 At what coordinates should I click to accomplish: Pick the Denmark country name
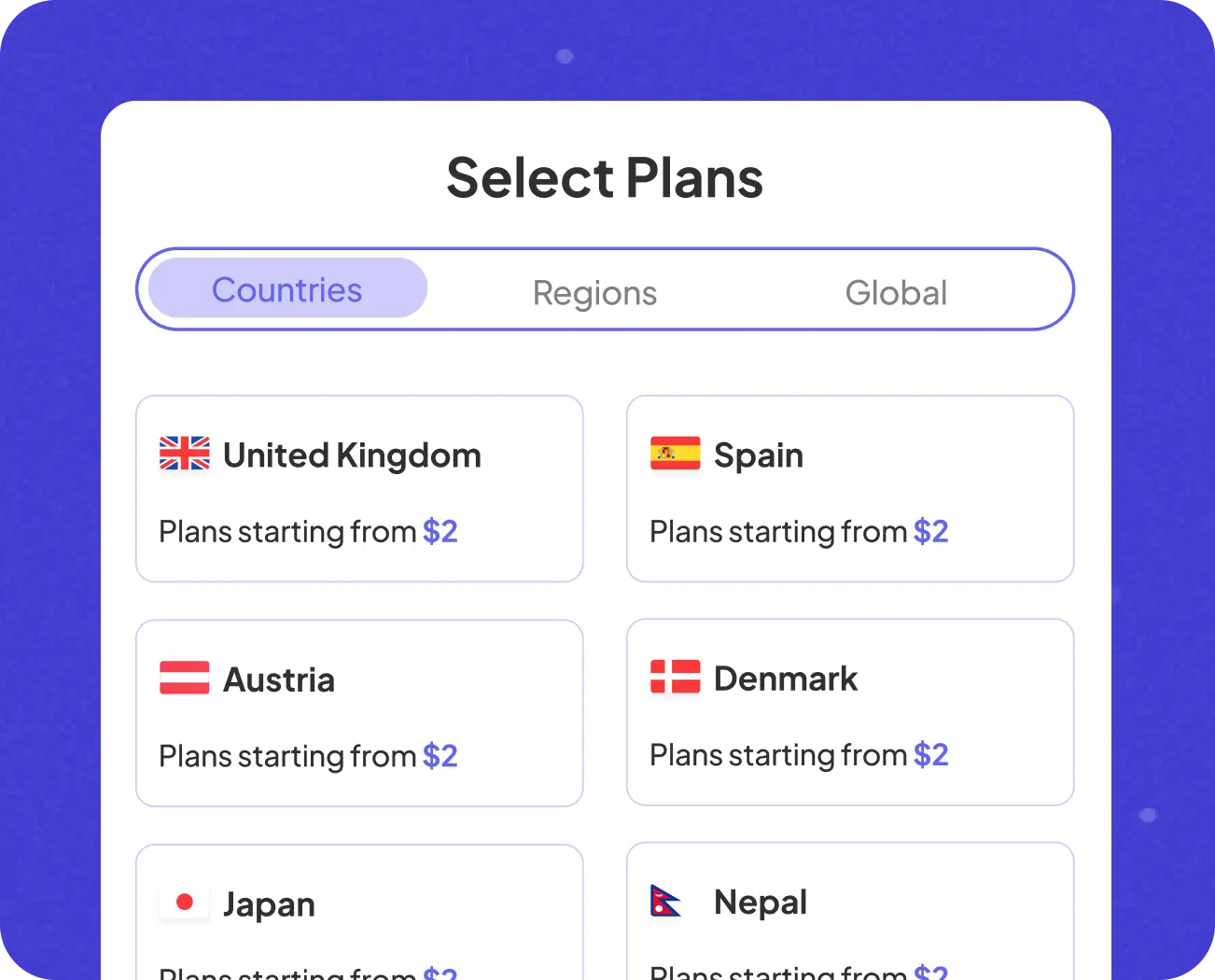pos(785,679)
